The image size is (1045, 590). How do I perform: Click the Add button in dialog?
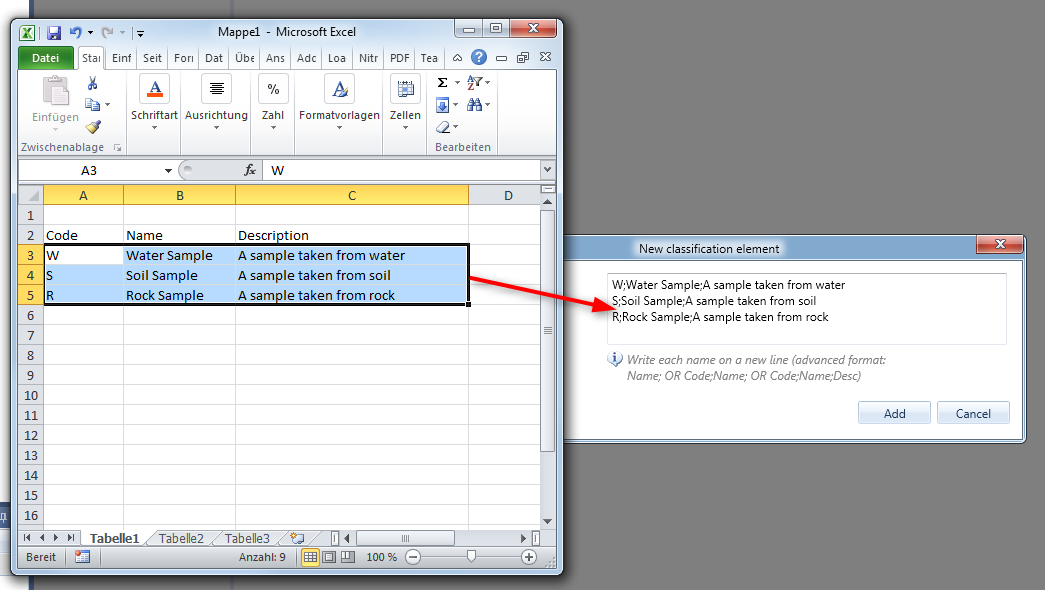[894, 413]
